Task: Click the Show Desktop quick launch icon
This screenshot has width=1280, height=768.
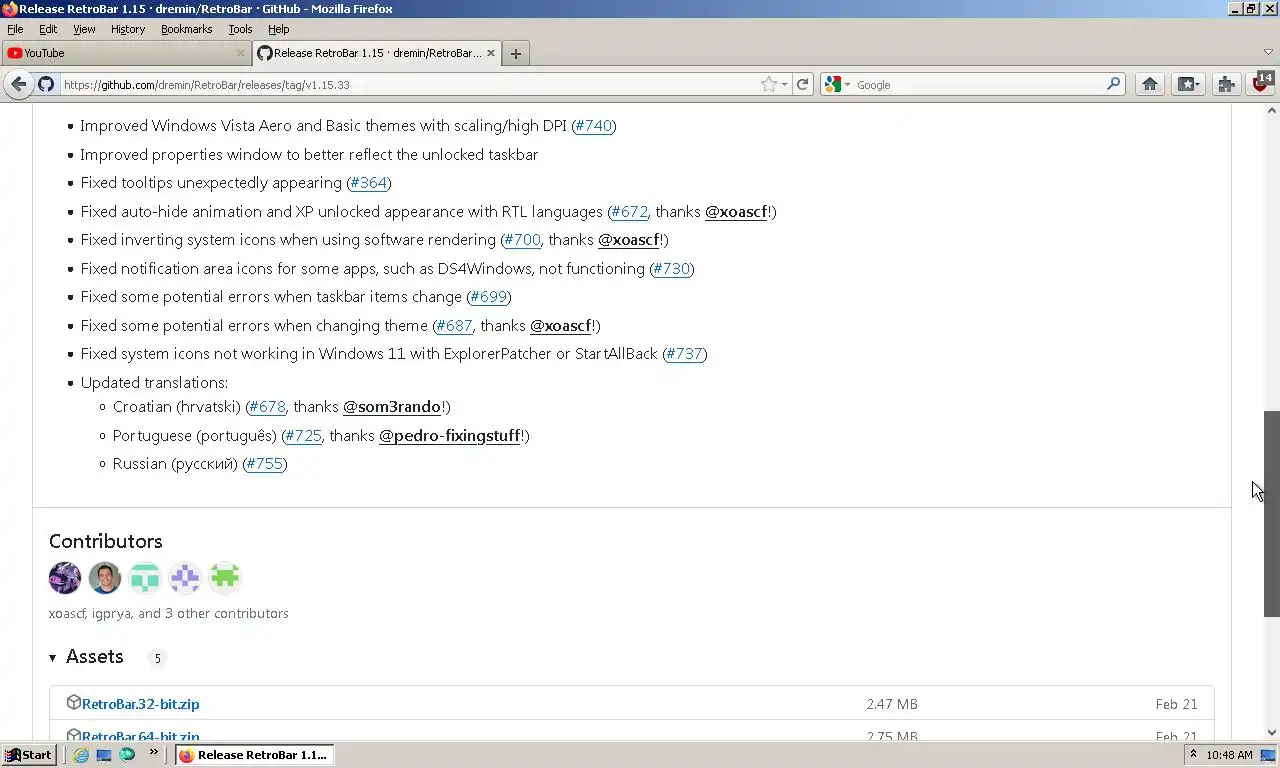Action: click(104, 755)
